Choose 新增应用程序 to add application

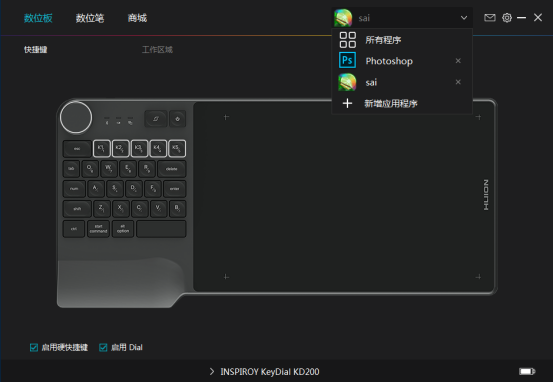(402, 104)
